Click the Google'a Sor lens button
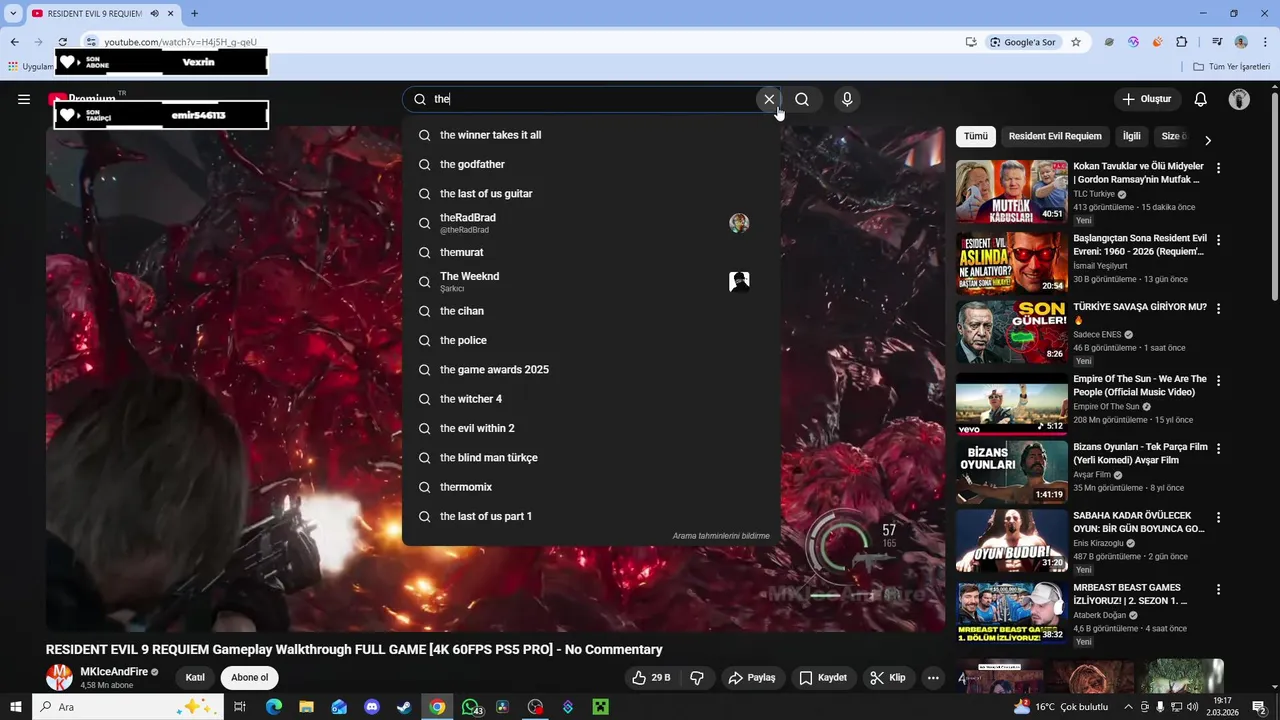 tap(1023, 42)
